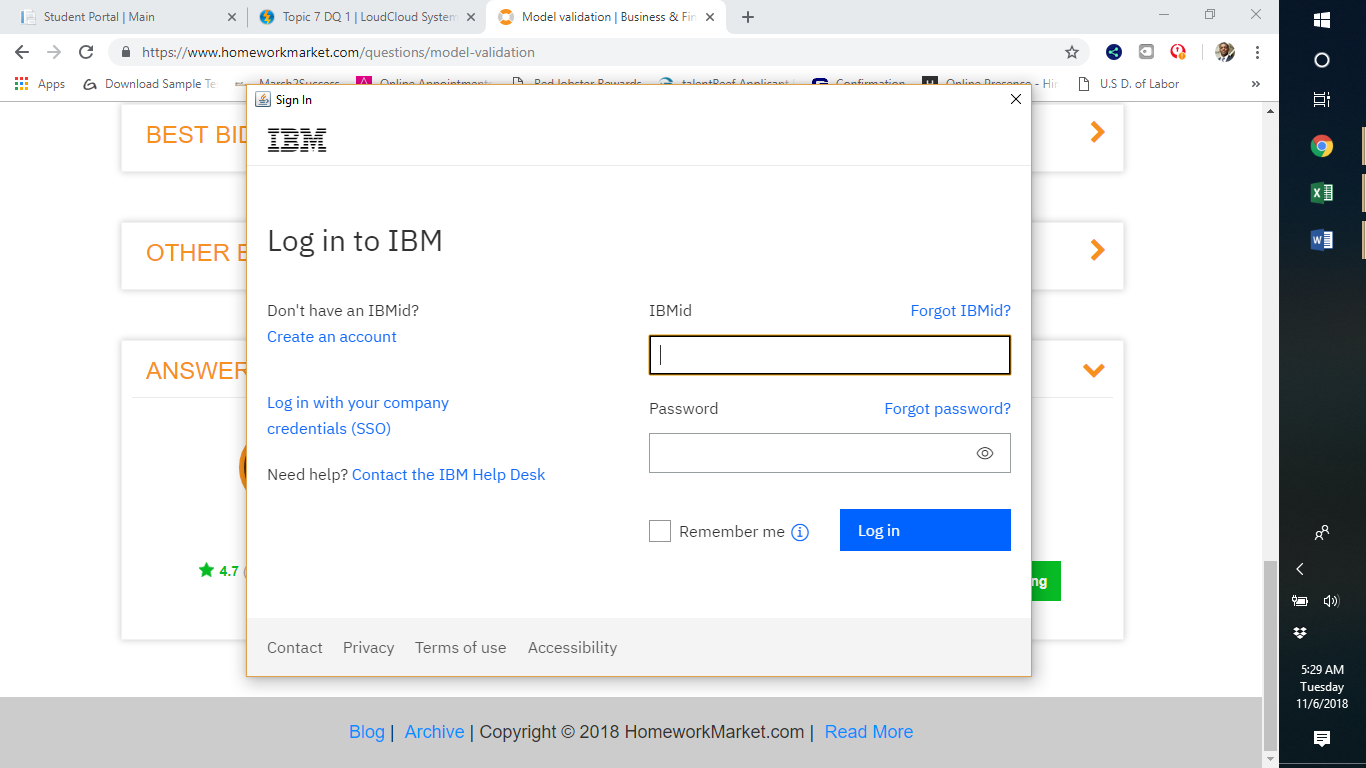Open the Forgot password? link
Image resolution: width=1366 pixels, height=768 pixels.
point(948,409)
